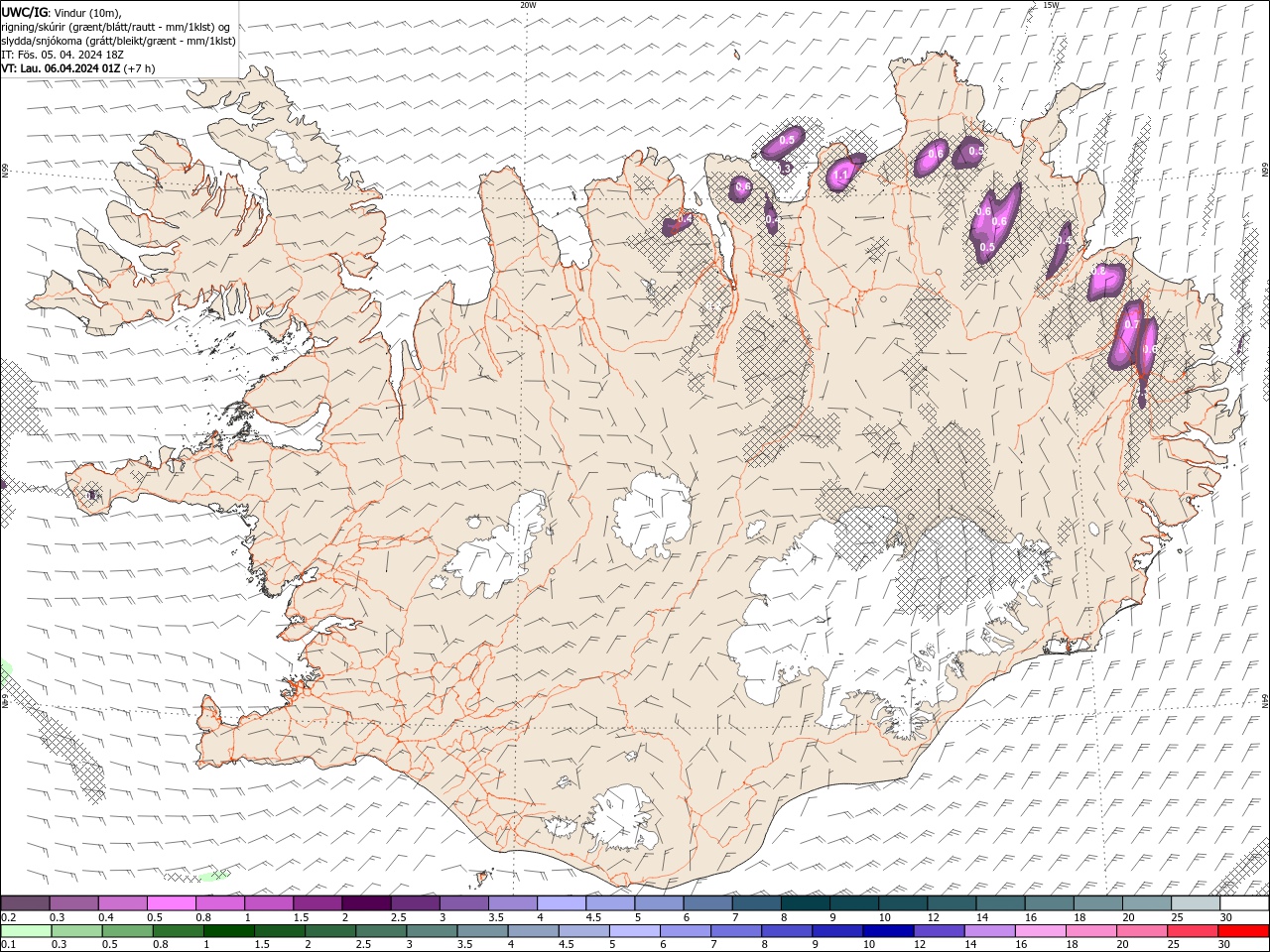The image size is (1270, 952).
Task: Pick the darkest green 1 mm rain swatch
Action: (228, 931)
